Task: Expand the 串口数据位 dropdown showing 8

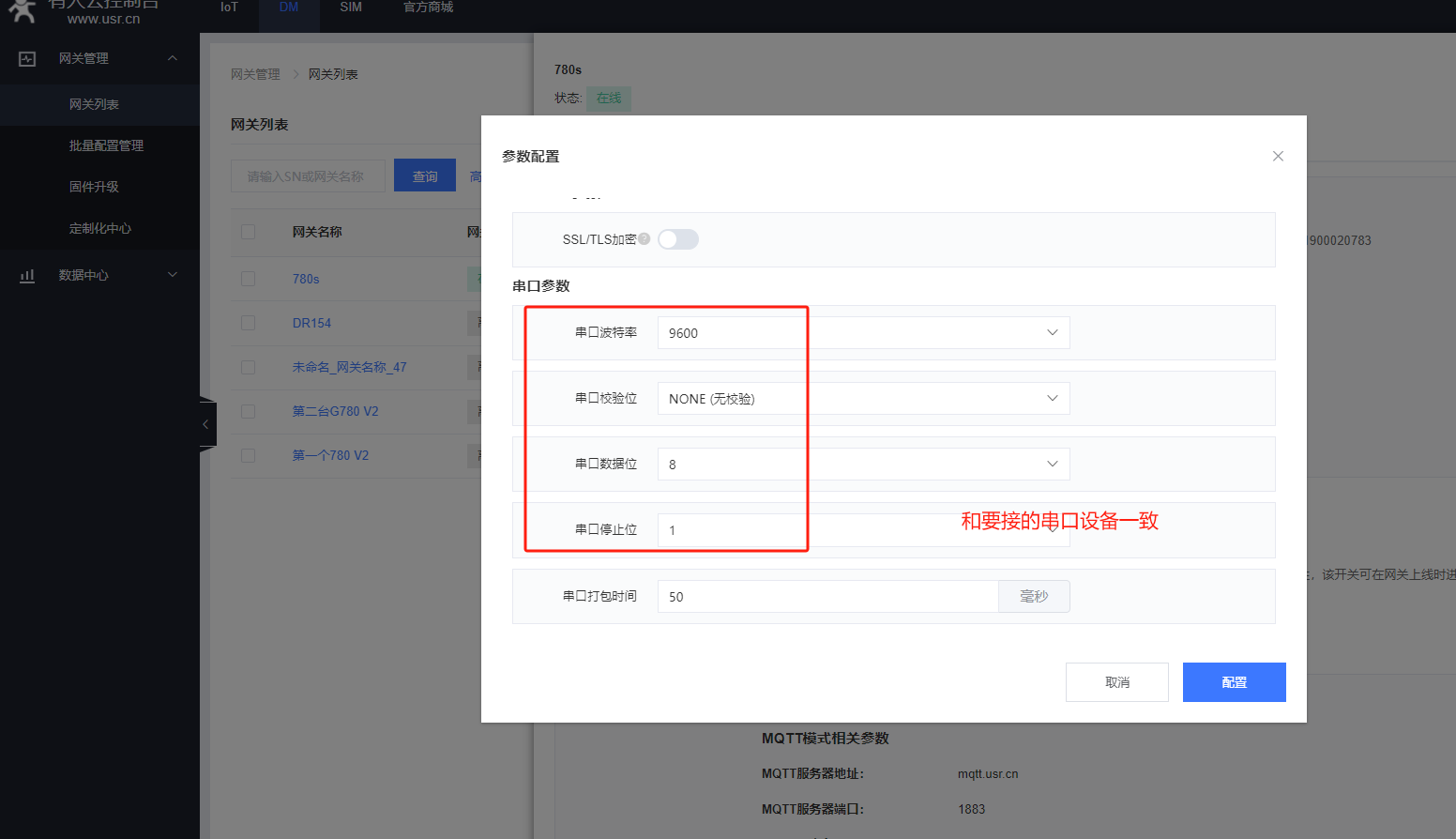Action: pos(863,465)
